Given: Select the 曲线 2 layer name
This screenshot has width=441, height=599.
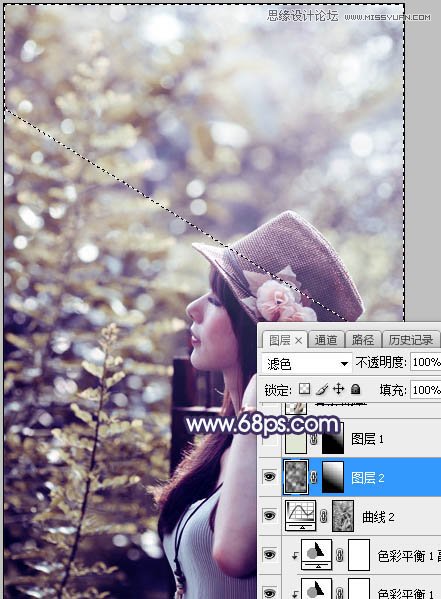Looking at the screenshot, I should 378,517.
